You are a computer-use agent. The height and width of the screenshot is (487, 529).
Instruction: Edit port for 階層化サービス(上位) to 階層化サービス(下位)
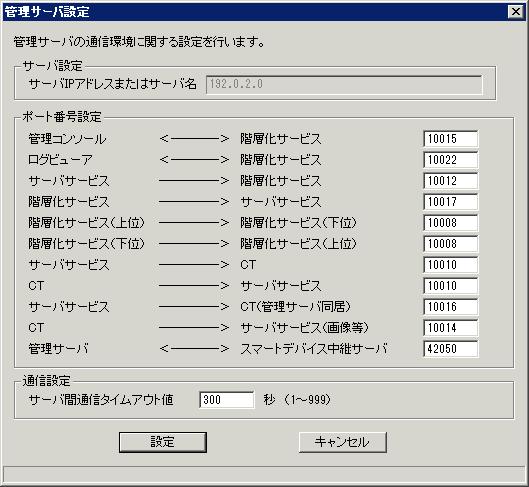(450, 223)
